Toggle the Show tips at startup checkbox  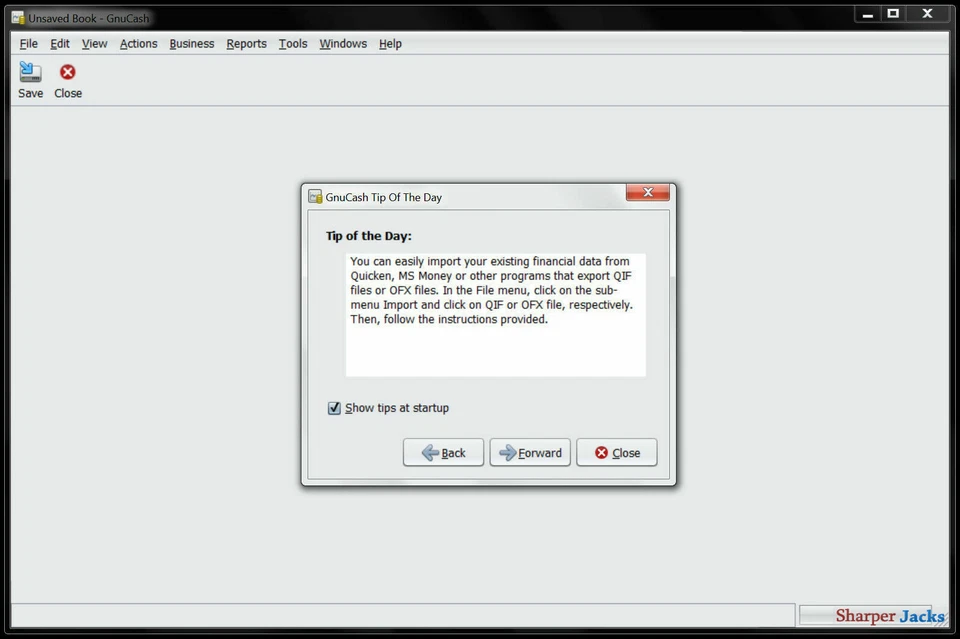click(x=333, y=408)
